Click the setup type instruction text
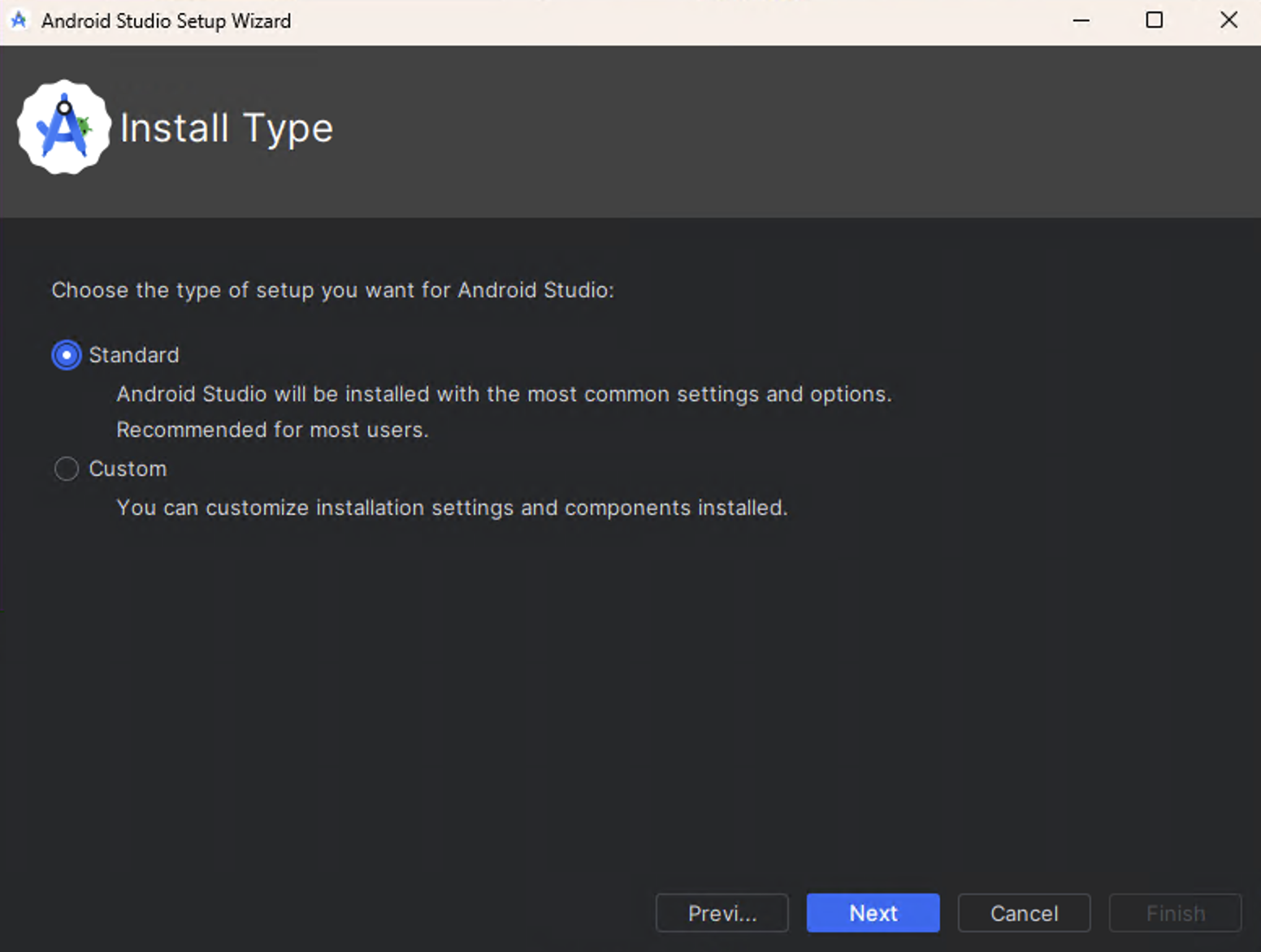The height and width of the screenshot is (952, 1261). pos(332,290)
